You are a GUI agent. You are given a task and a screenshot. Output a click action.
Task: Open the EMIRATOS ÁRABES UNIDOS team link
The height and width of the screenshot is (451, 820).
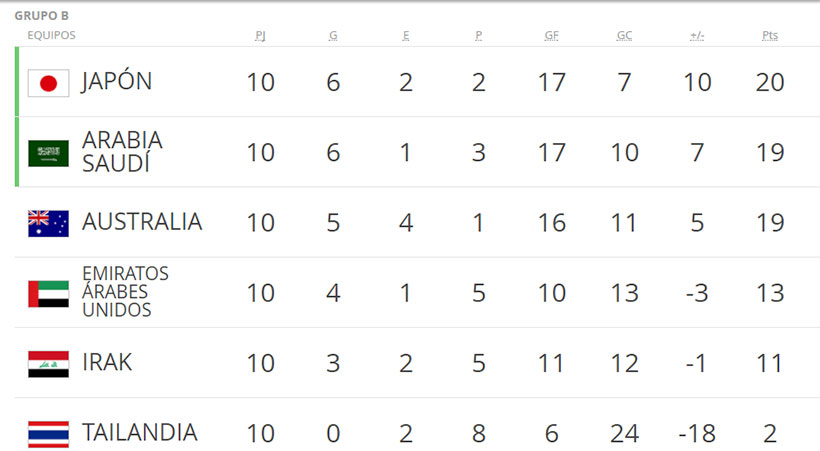125,291
